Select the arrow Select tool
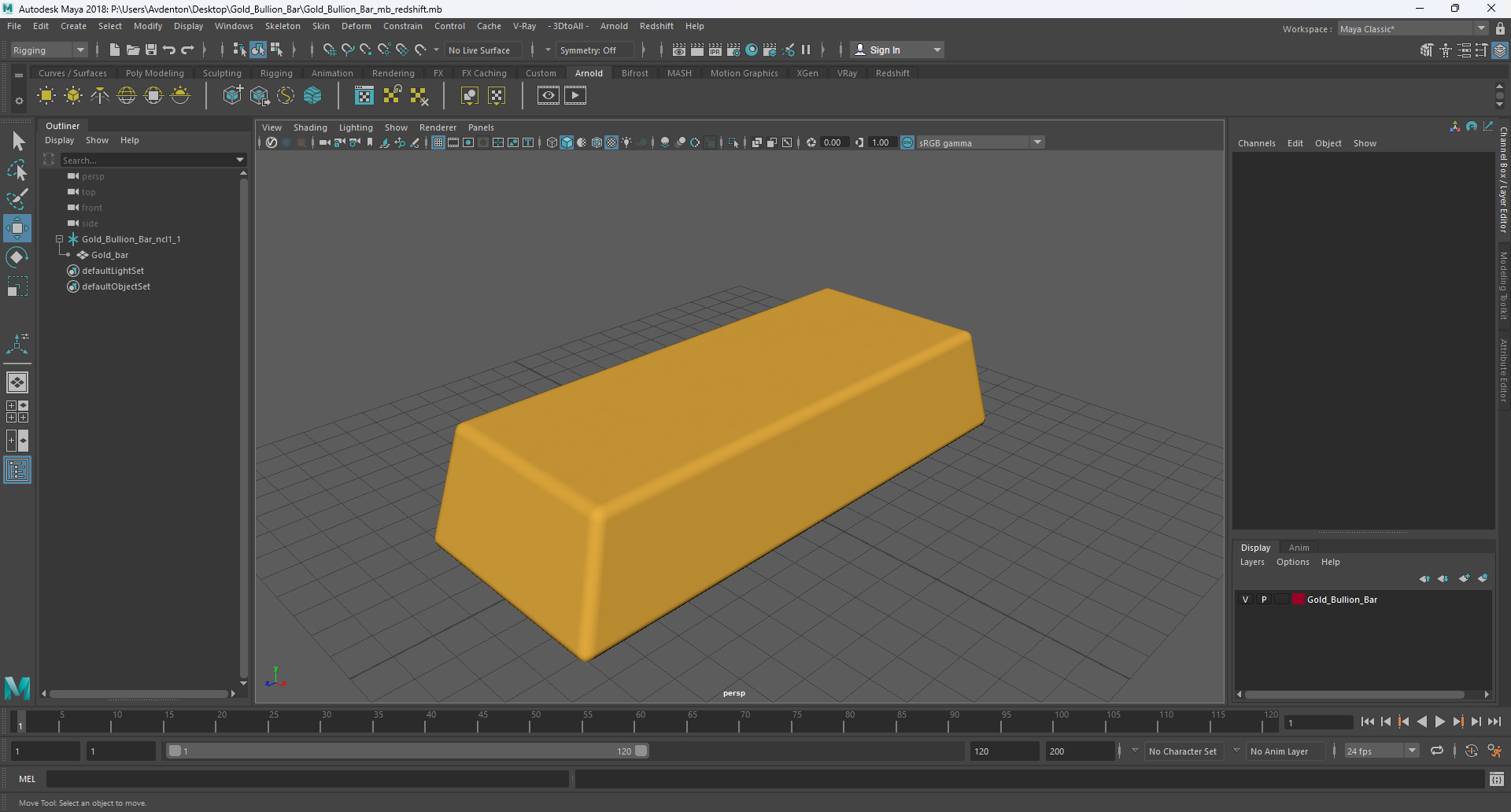This screenshot has height=812, width=1511. (17, 142)
